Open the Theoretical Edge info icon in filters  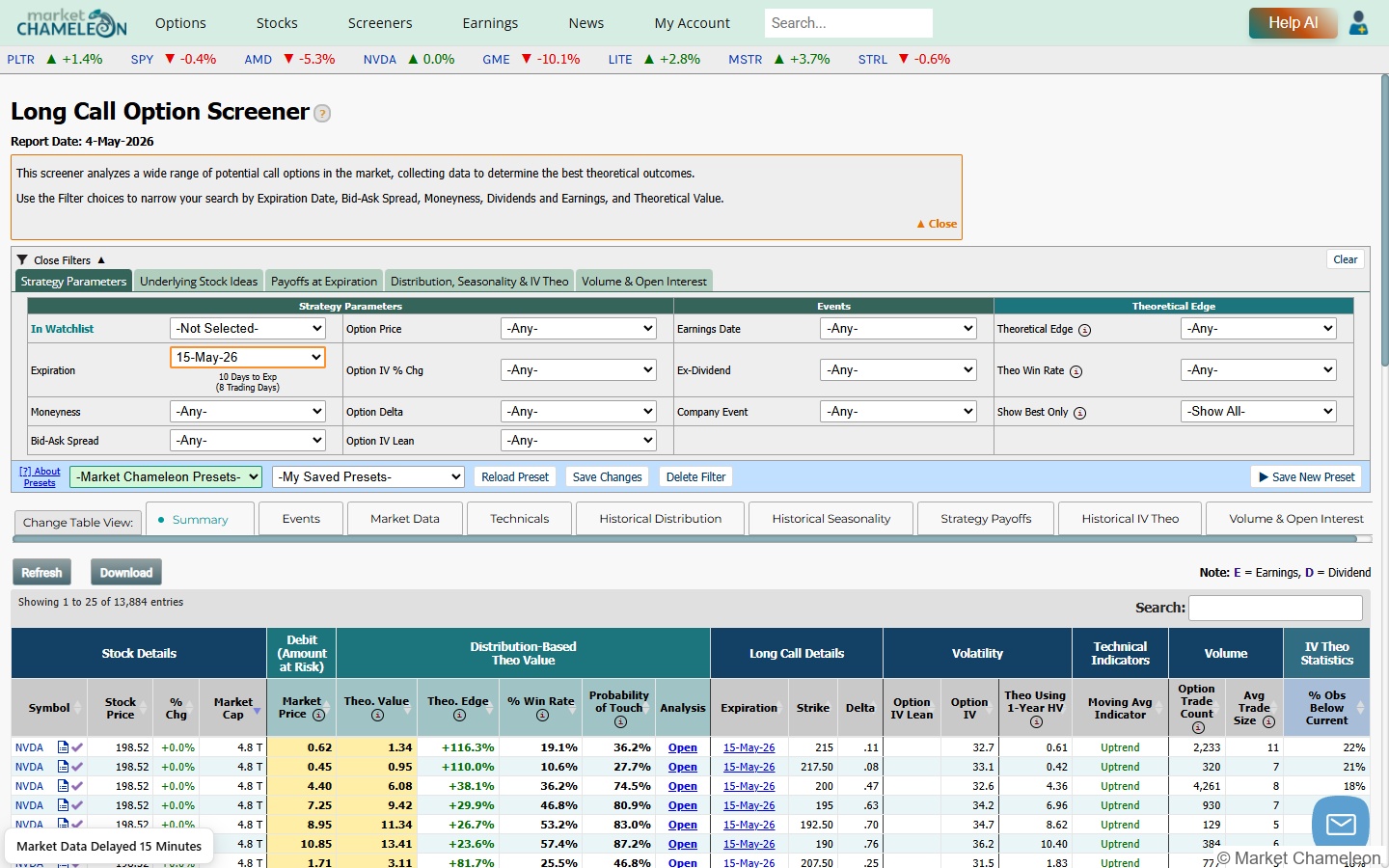click(1084, 330)
